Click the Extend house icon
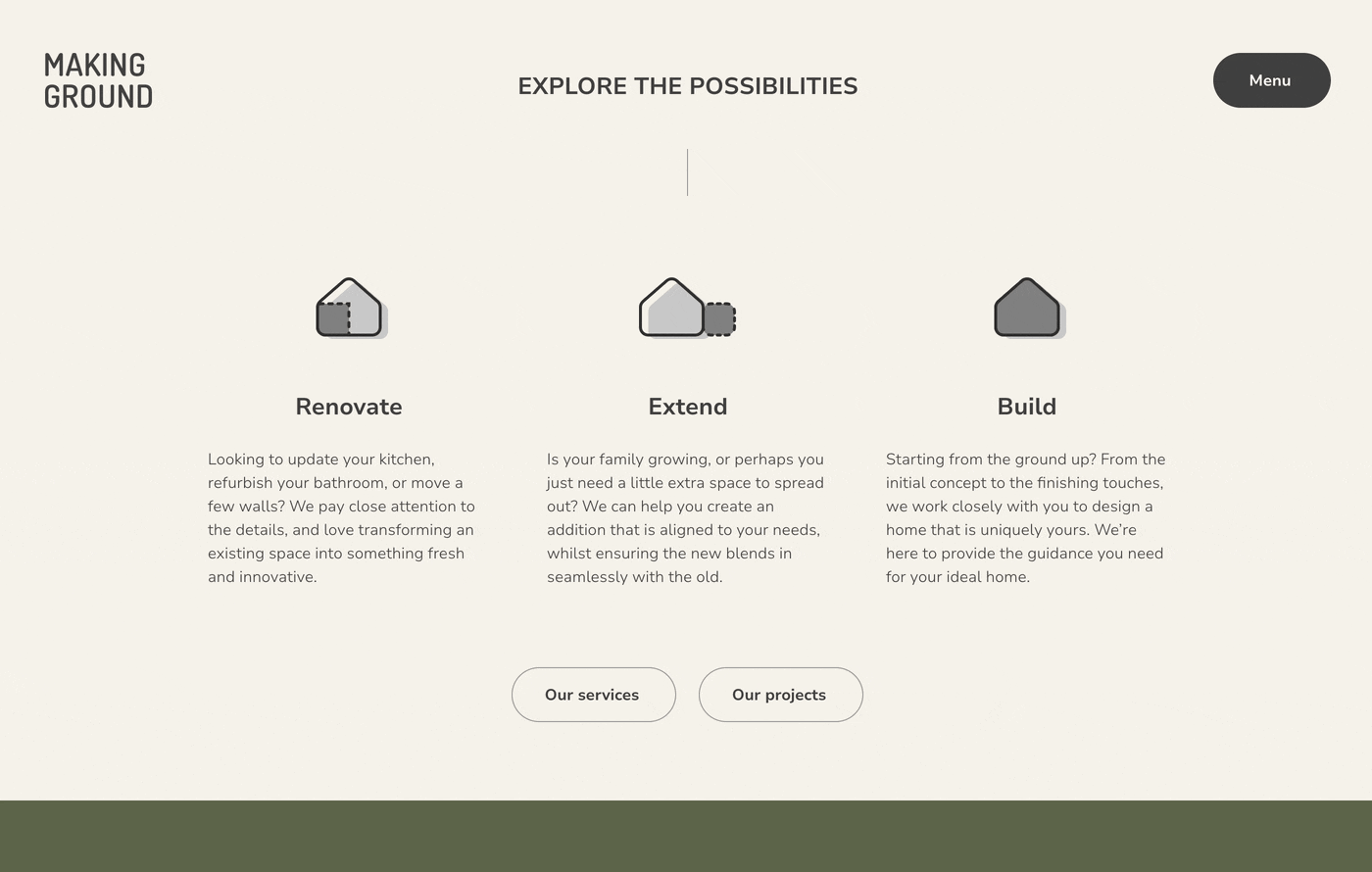 tap(688, 308)
